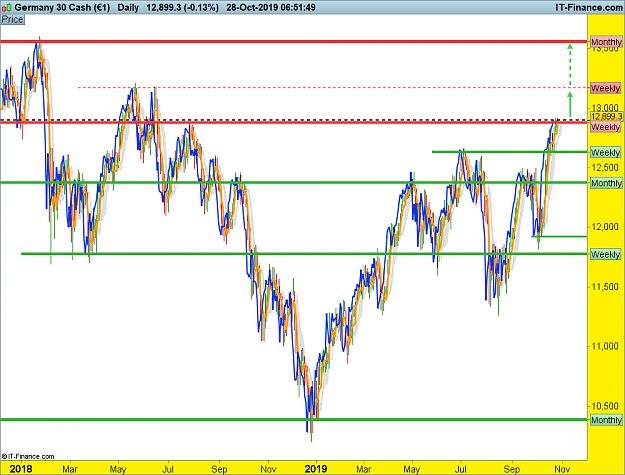
Task: Select green Monthly label below 12,500
Action: (x=606, y=183)
